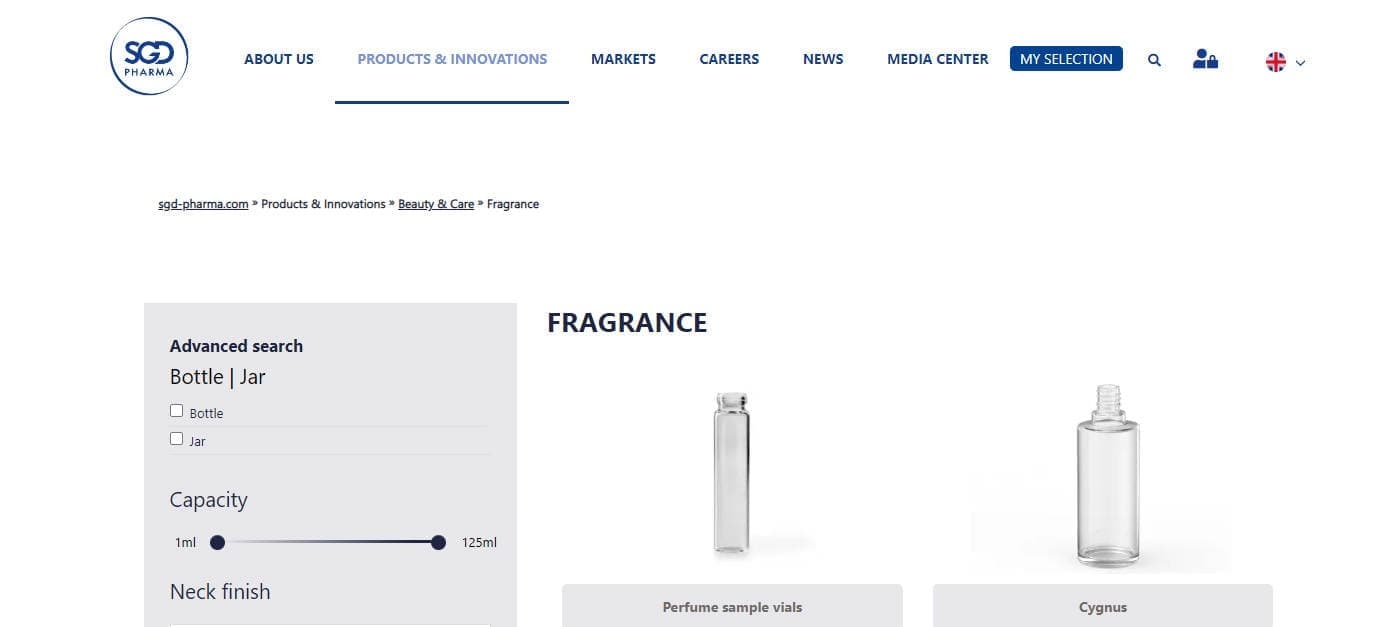Viewport: 1400px width, 627px height.
Task: Open the Media Center menu item
Action: [938, 59]
